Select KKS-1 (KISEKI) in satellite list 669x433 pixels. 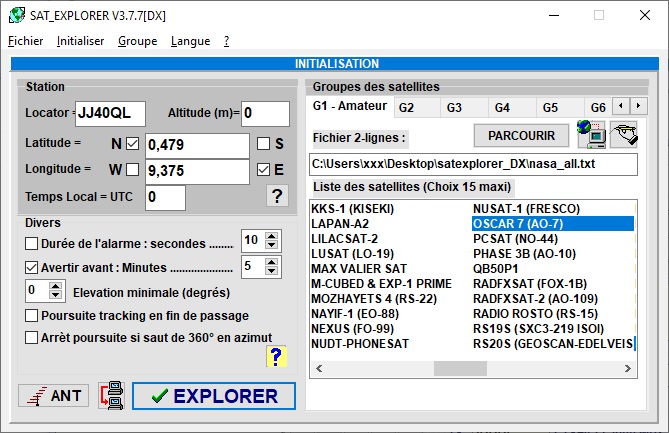pyautogui.click(x=352, y=209)
